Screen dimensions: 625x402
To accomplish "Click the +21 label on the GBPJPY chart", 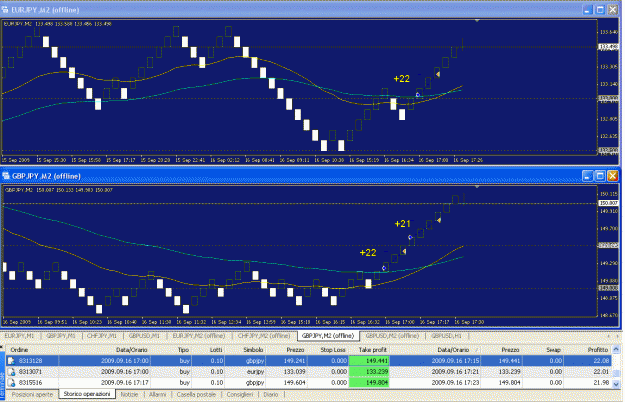I will pyautogui.click(x=402, y=224).
